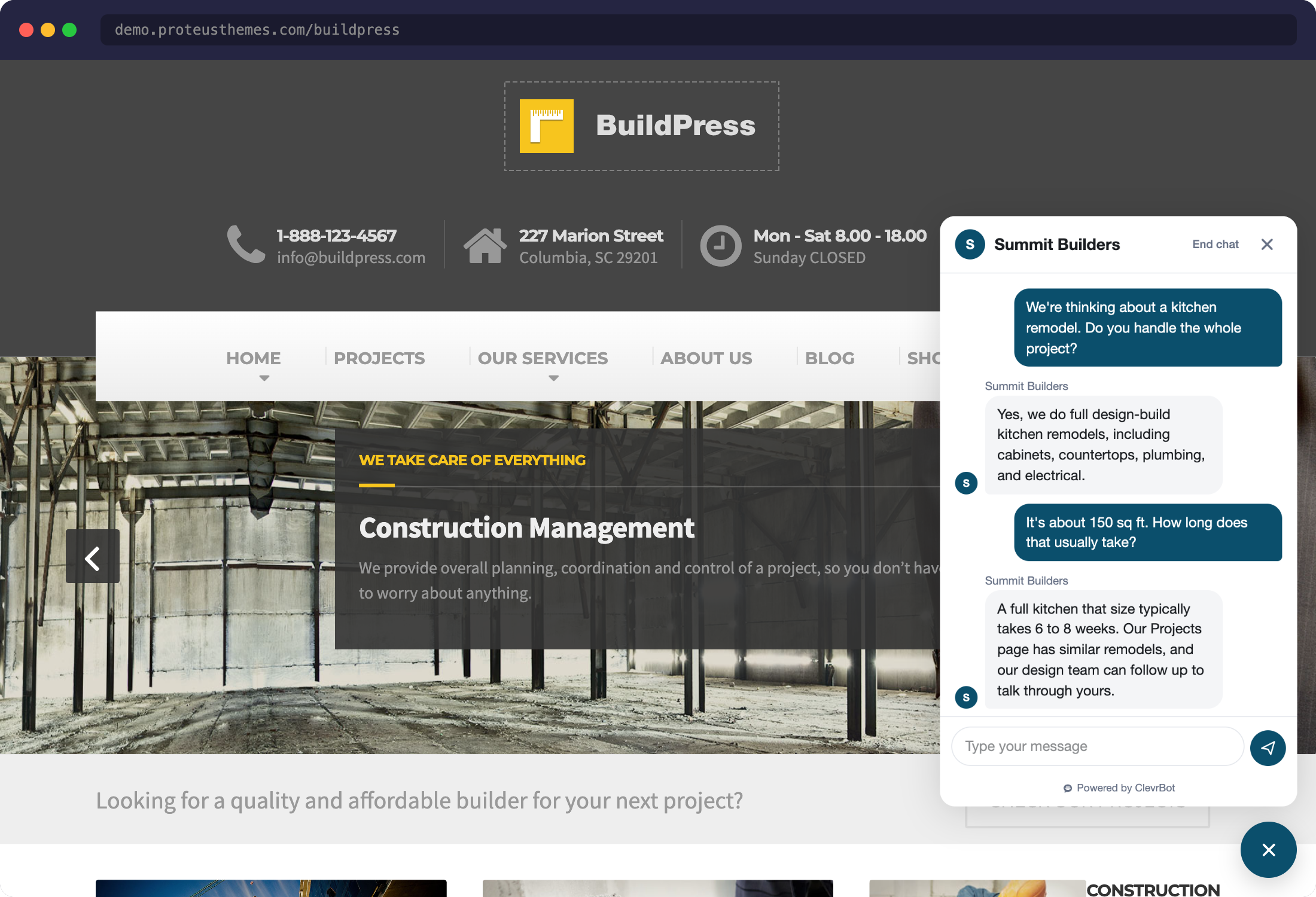The image size is (1316, 897).
Task: Click the phone number 1-888-123-4567
Action: (x=336, y=236)
